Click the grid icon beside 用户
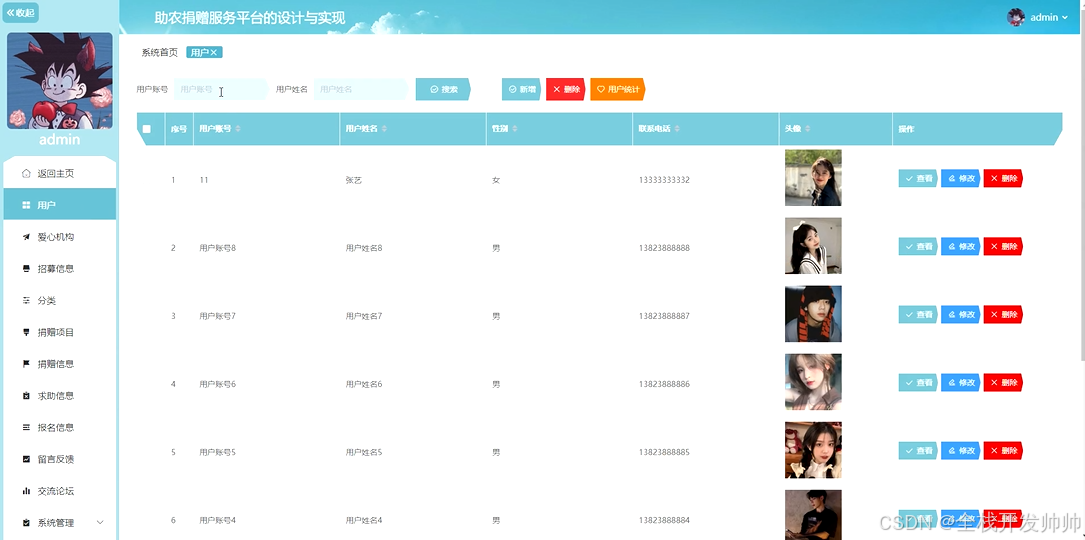 tap(26, 205)
